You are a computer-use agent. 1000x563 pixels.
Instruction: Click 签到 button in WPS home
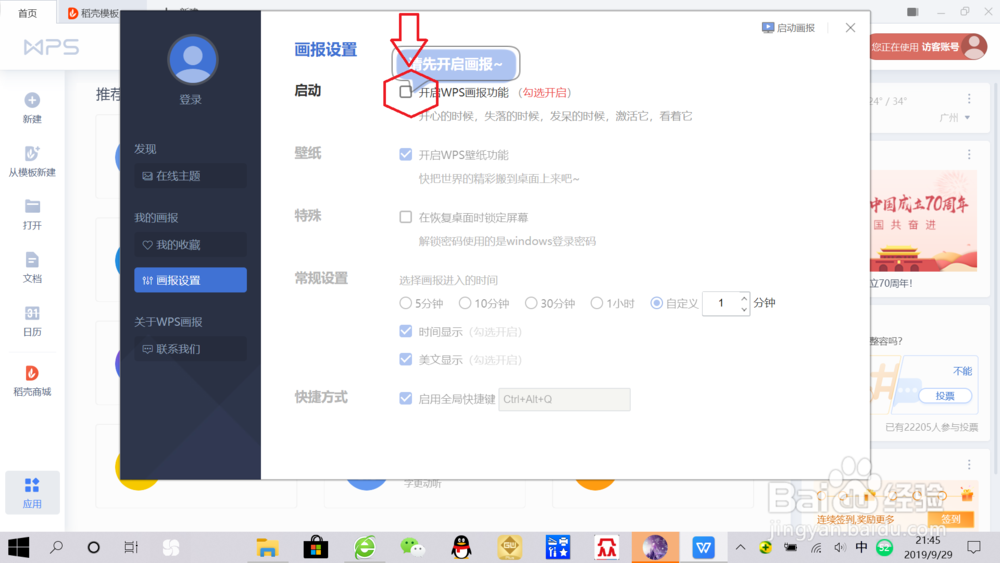(x=950, y=519)
